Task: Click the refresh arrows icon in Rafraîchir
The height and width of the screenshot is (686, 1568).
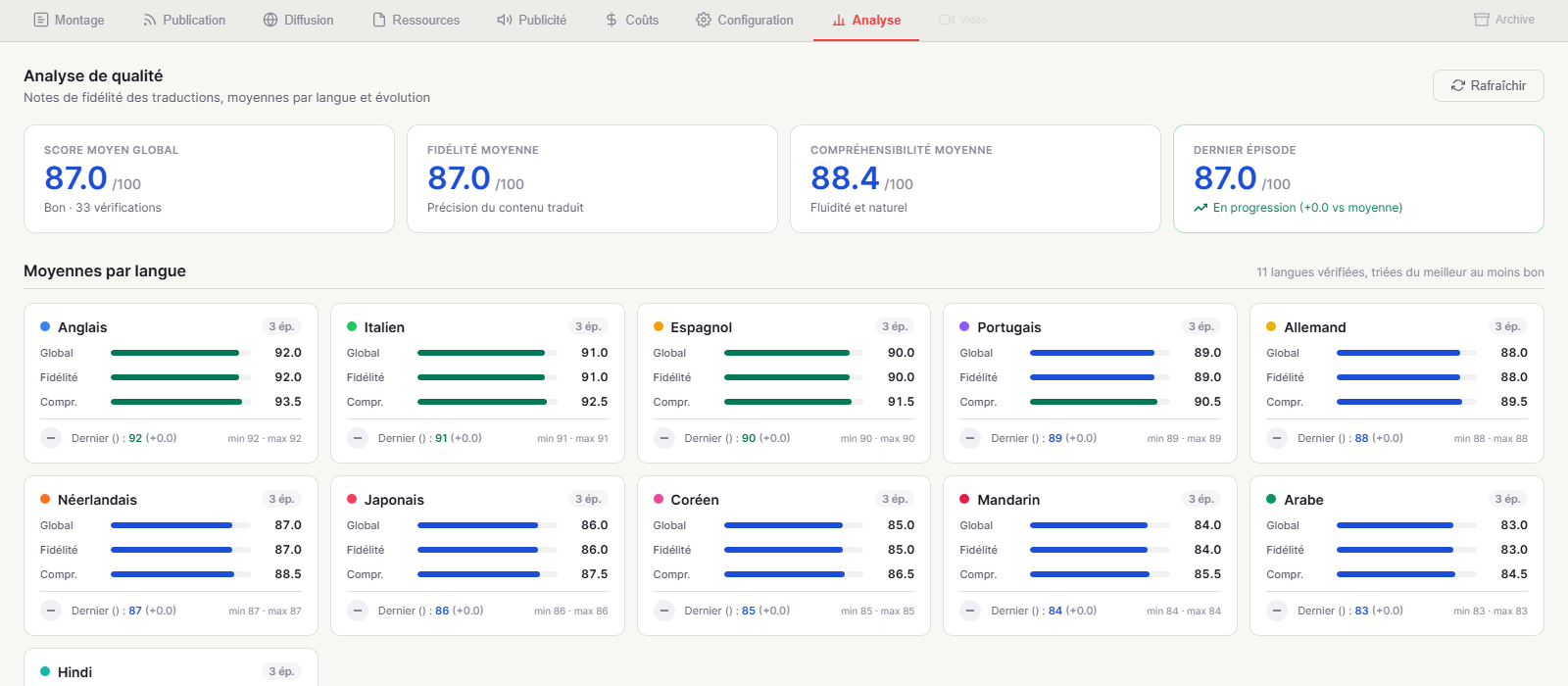Action: (x=1458, y=85)
